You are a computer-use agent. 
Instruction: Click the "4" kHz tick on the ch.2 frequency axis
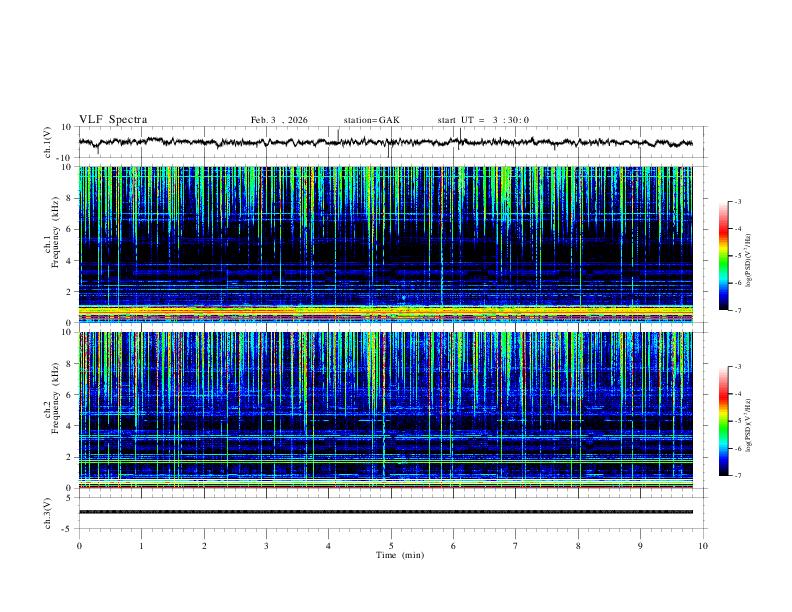[x=70, y=426]
